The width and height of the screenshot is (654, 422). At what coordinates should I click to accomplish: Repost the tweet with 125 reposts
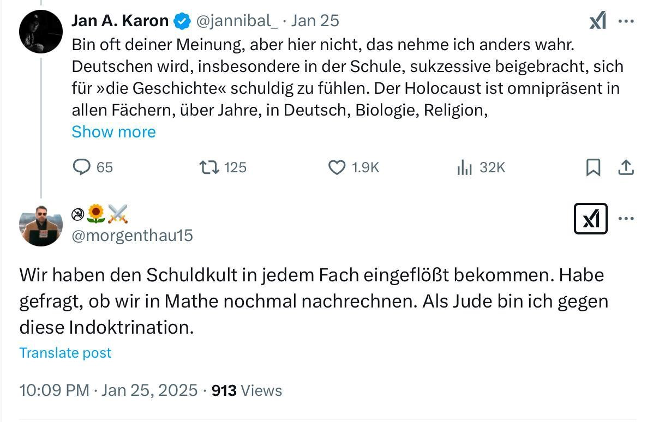coord(210,167)
